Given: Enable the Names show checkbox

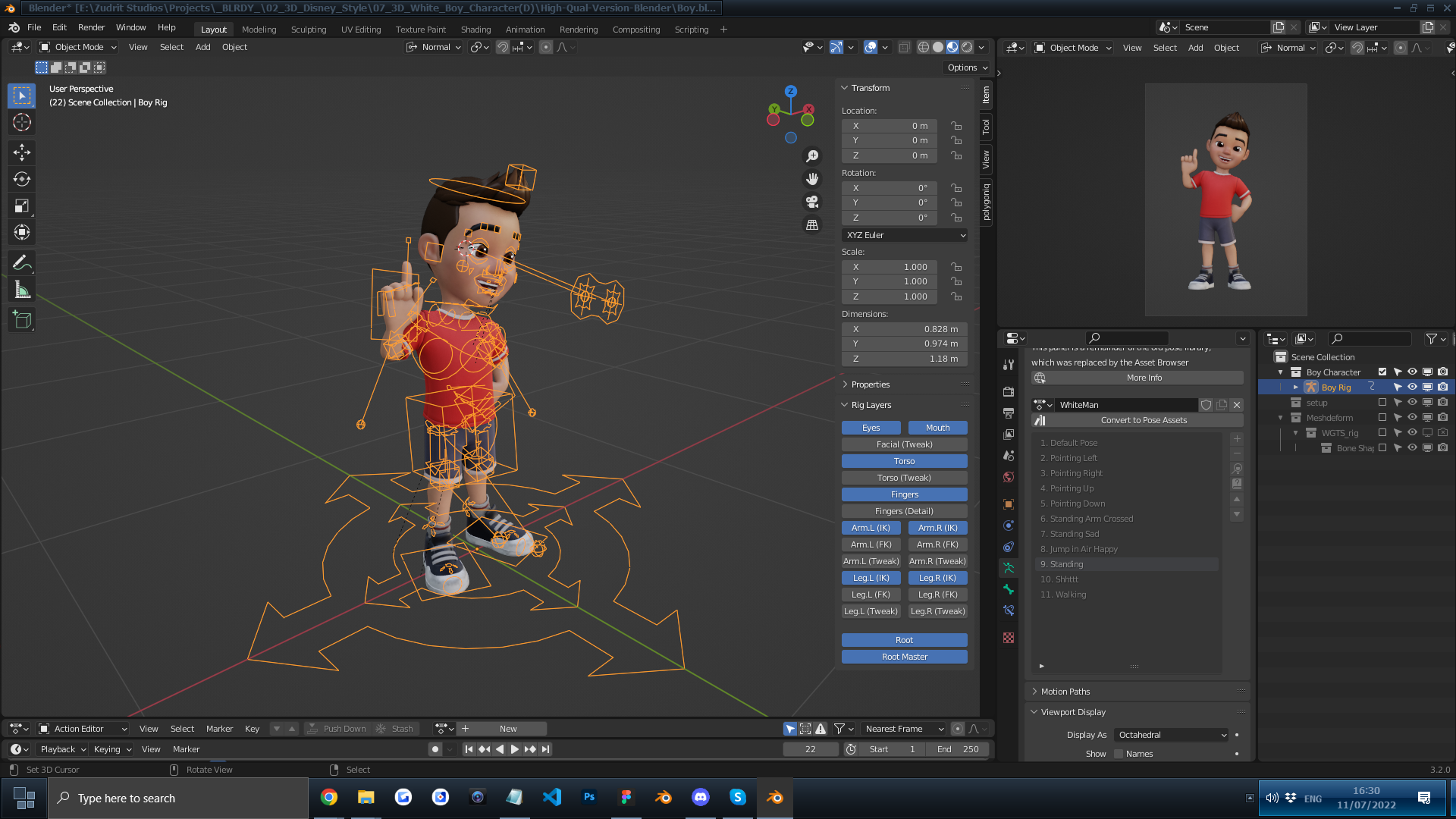Looking at the screenshot, I should pyautogui.click(x=1119, y=754).
